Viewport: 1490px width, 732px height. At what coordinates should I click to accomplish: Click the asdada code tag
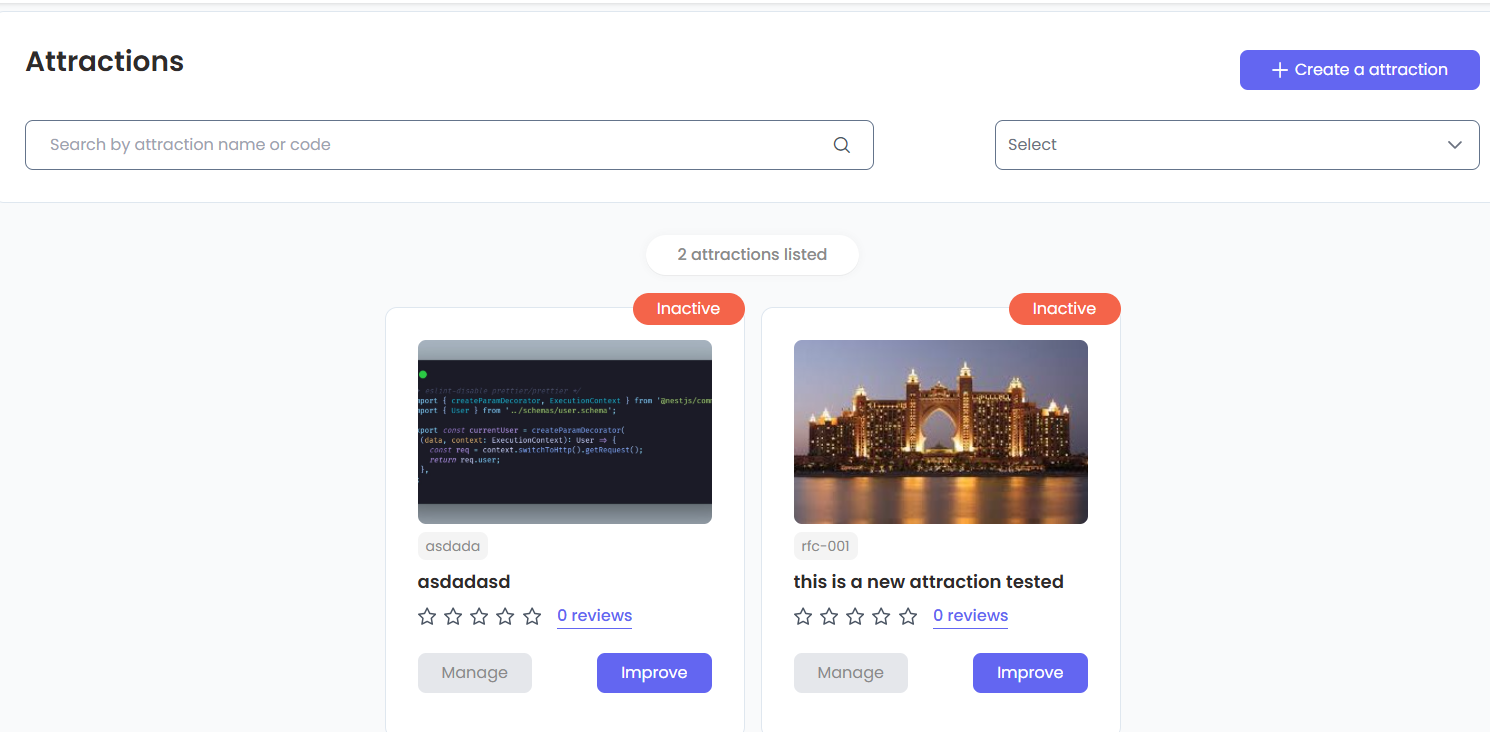coord(453,546)
